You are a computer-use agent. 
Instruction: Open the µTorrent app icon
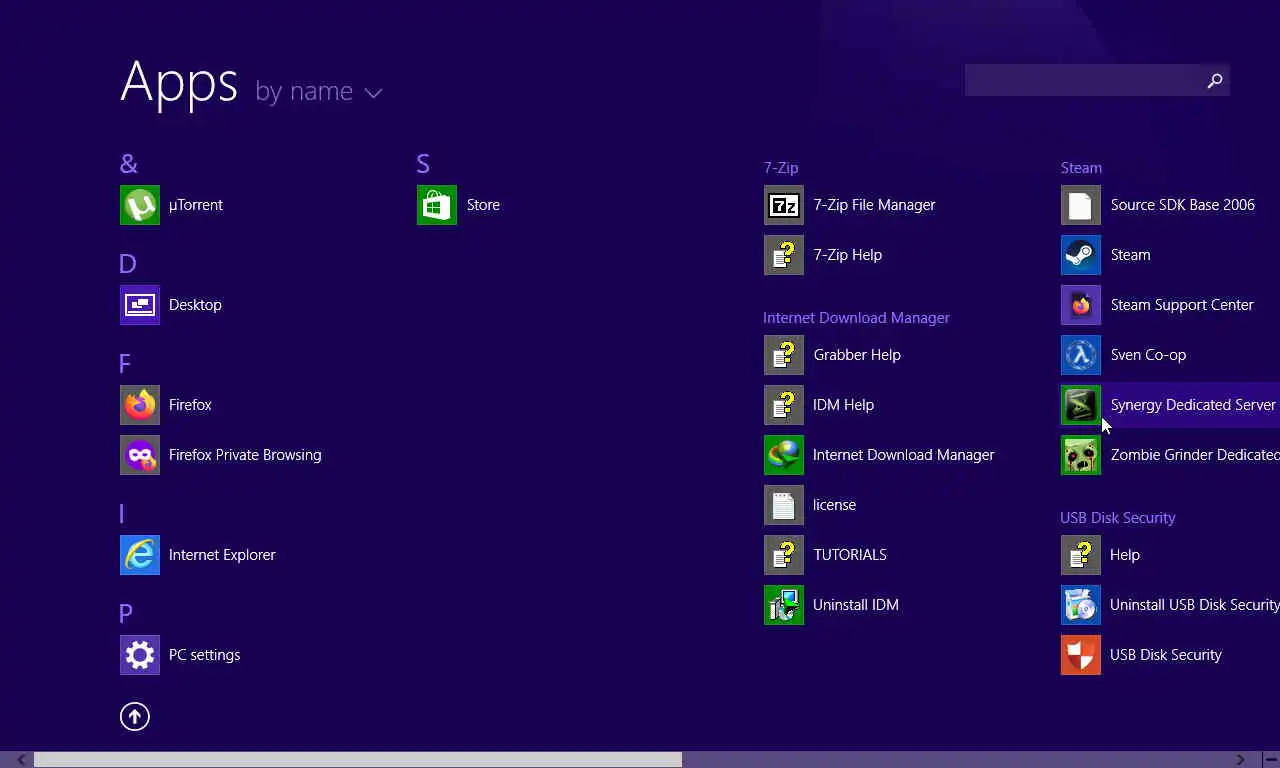pos(140,205)
